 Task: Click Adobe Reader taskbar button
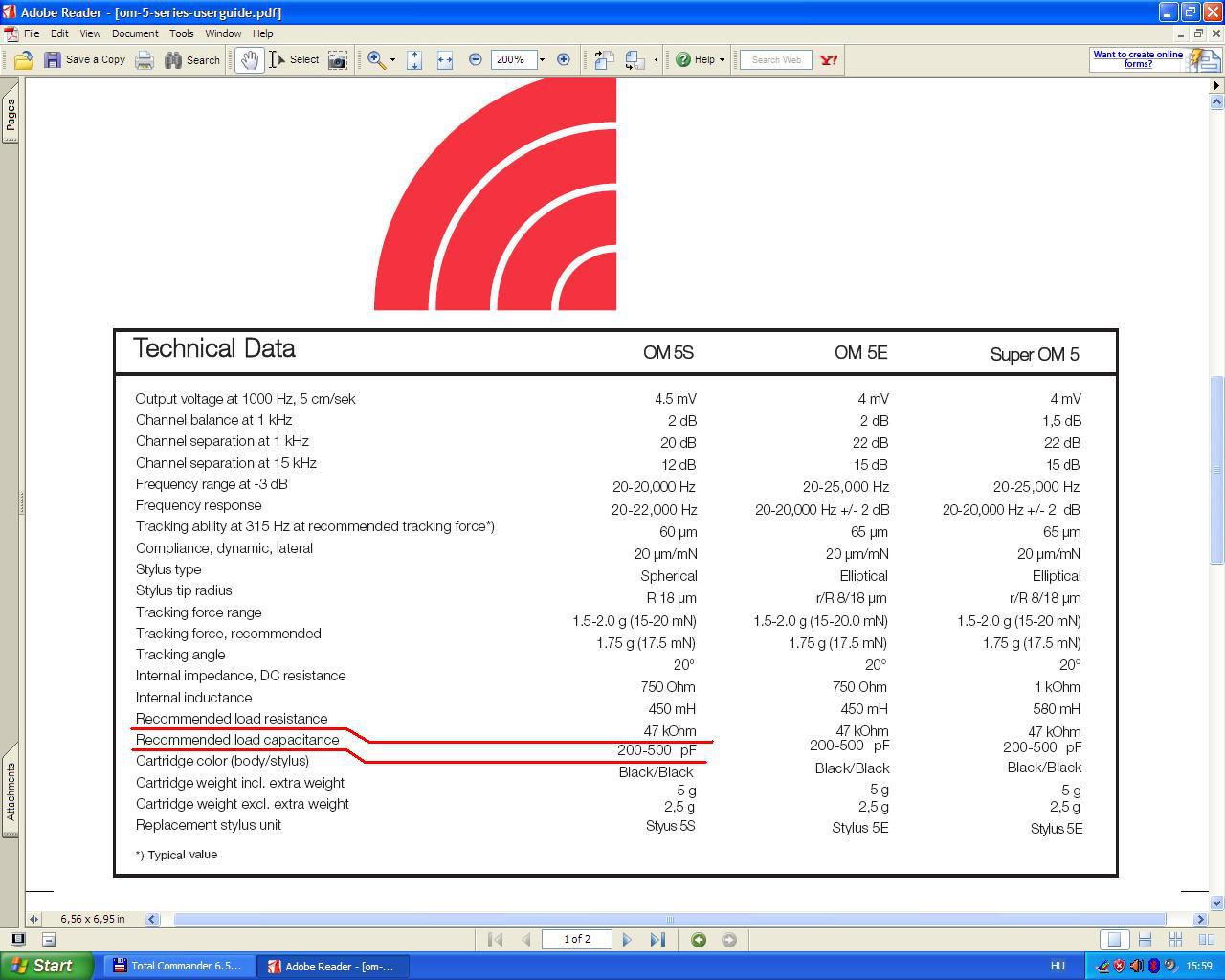pyautogui.click(x=334, y=966)
